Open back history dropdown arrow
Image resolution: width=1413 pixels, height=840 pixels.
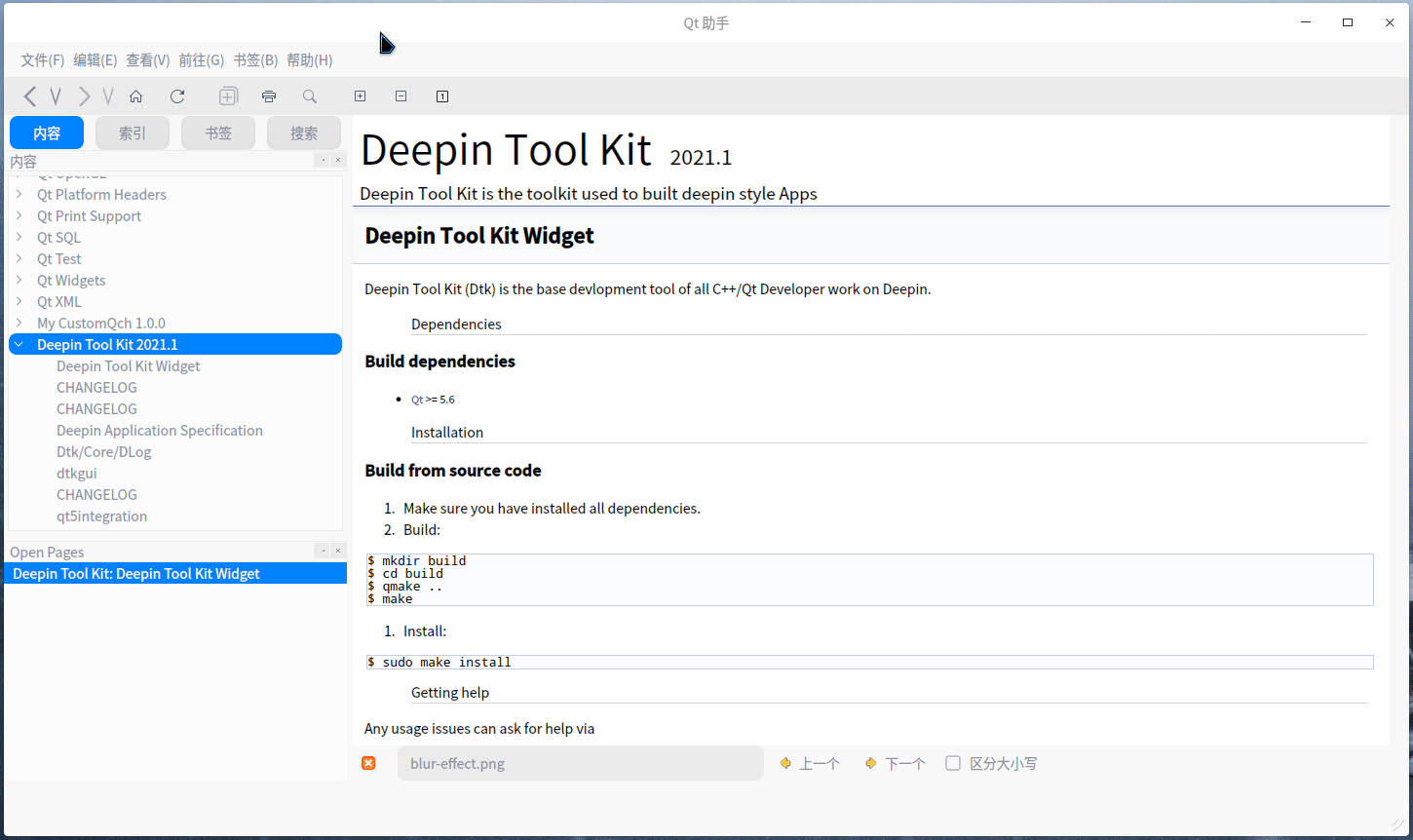56,96
